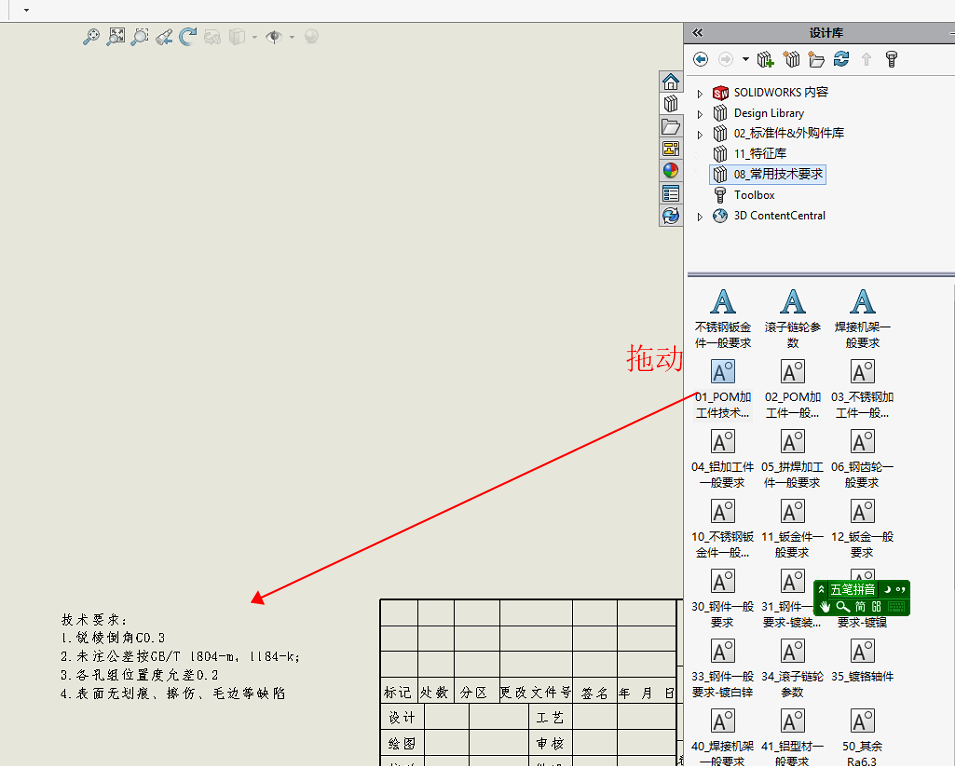Viewport: 955px width, 766px height.
Task: Collapse the 设计库 panel with double chevron
Action: click(x=697, y=32)
